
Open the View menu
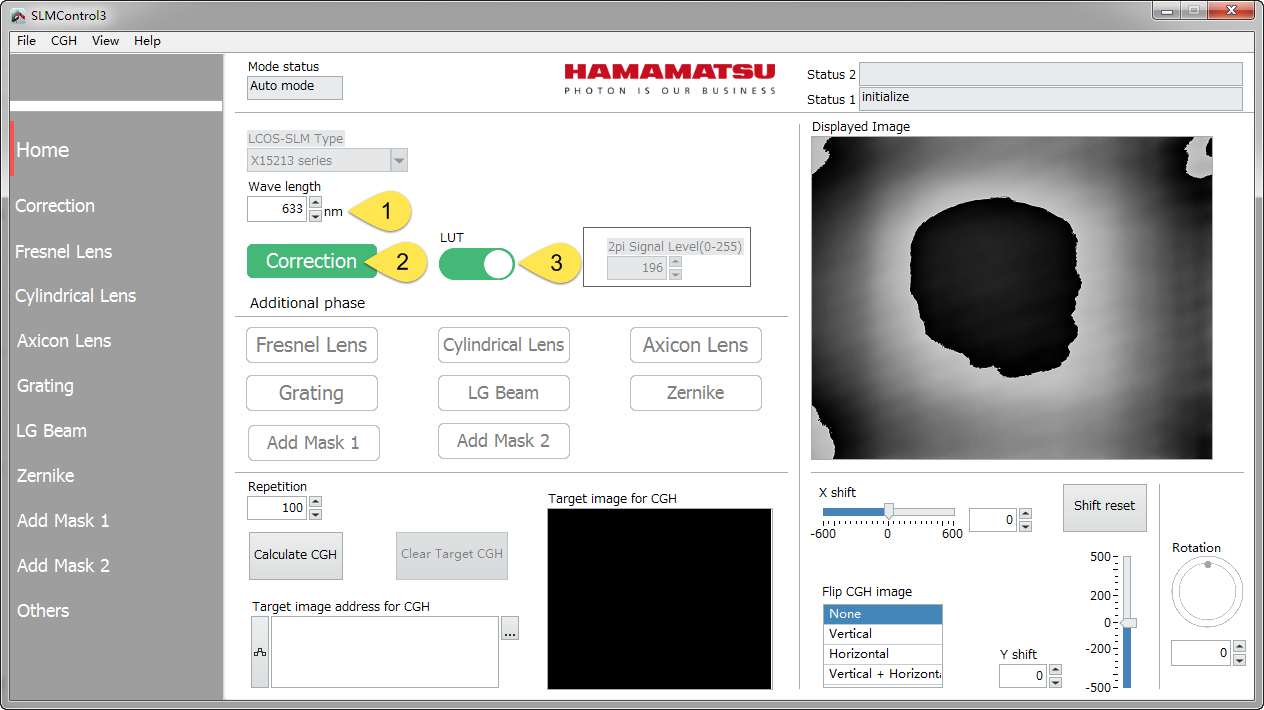(x=105, y=41)
